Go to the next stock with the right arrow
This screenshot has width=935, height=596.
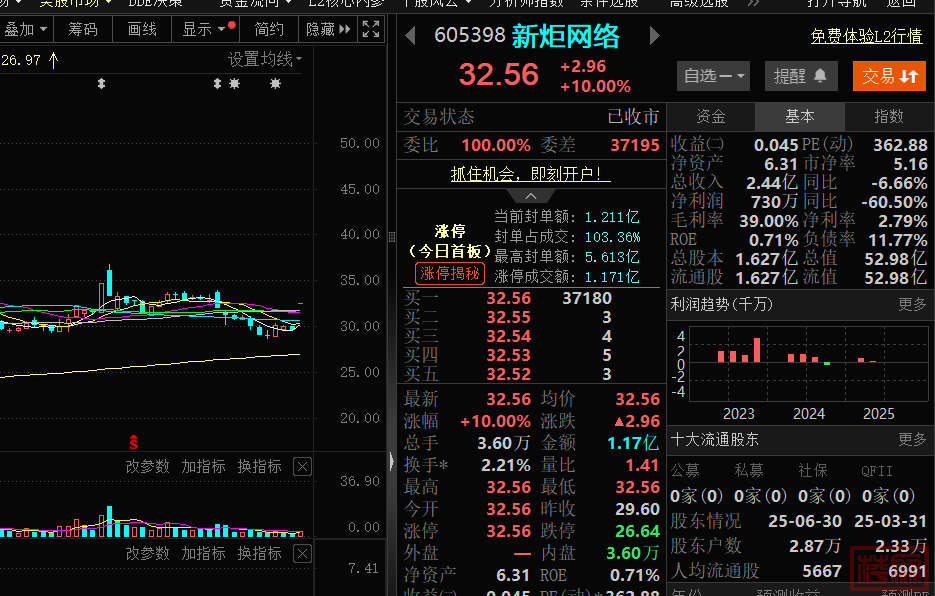click(x=655, y=36)
